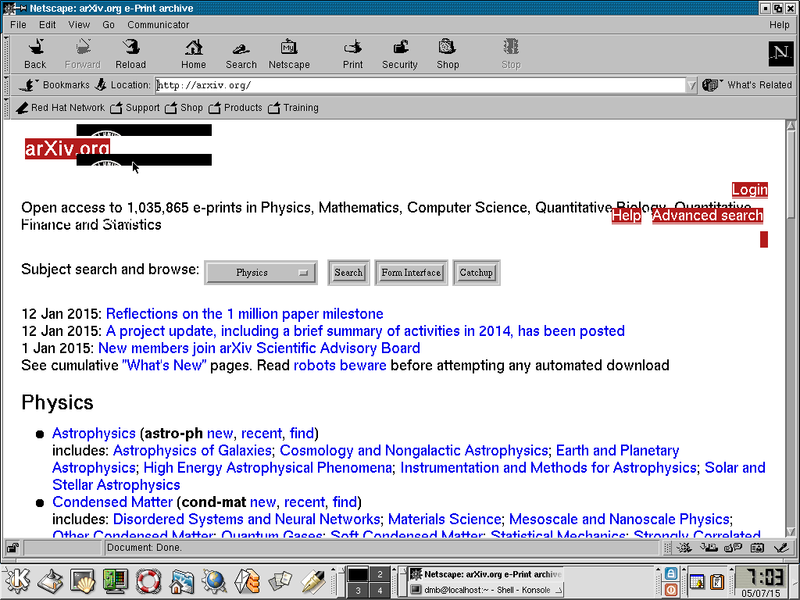Screen dimensions: 800x600
Task: Open the Login link
Action: [749, 190]
